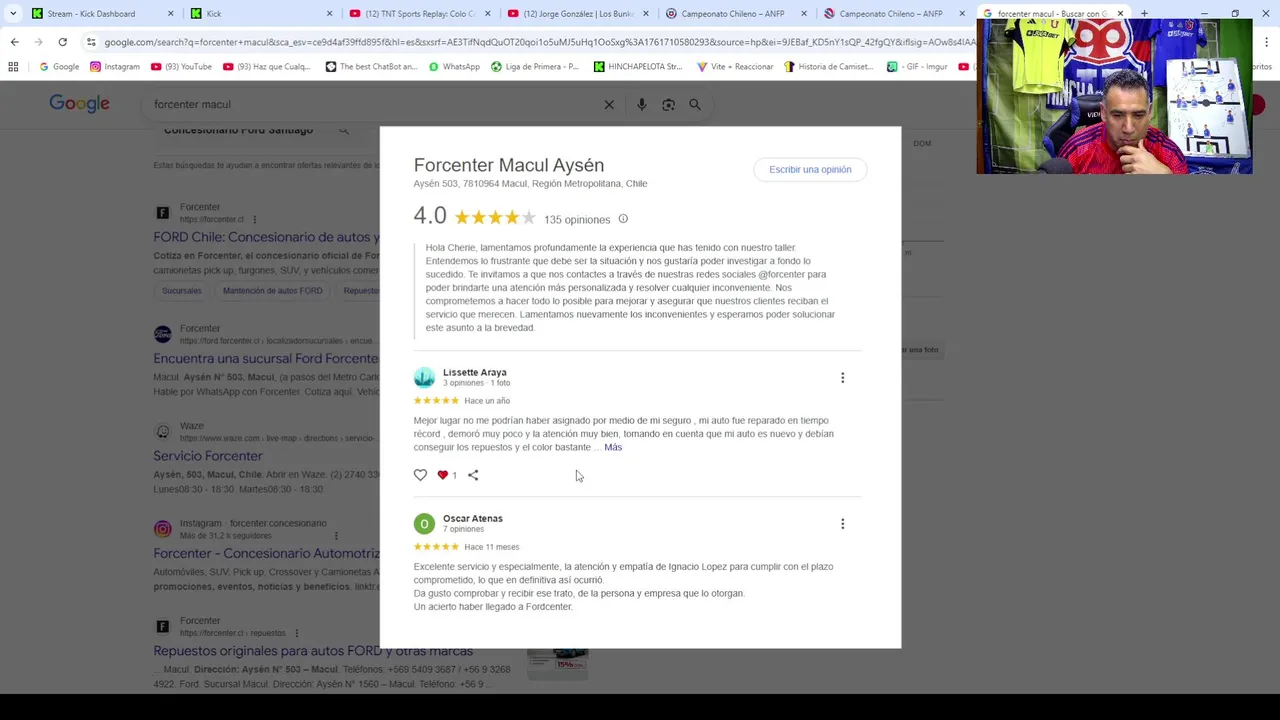Open the Chrome apps grid in the bookmarks bar
The width and height of the screenshot is (1280, 720).
[x=13, y=67]
